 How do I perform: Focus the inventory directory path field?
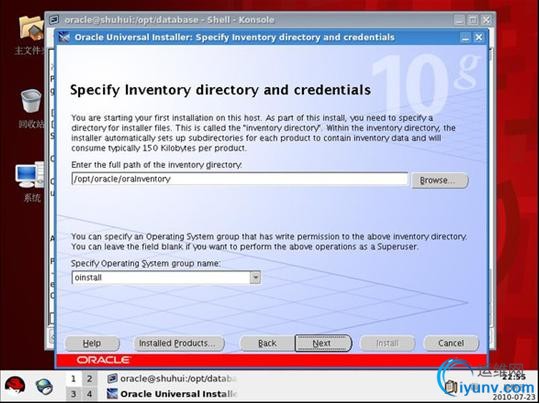pyautogui.click(x=240, y=179)
